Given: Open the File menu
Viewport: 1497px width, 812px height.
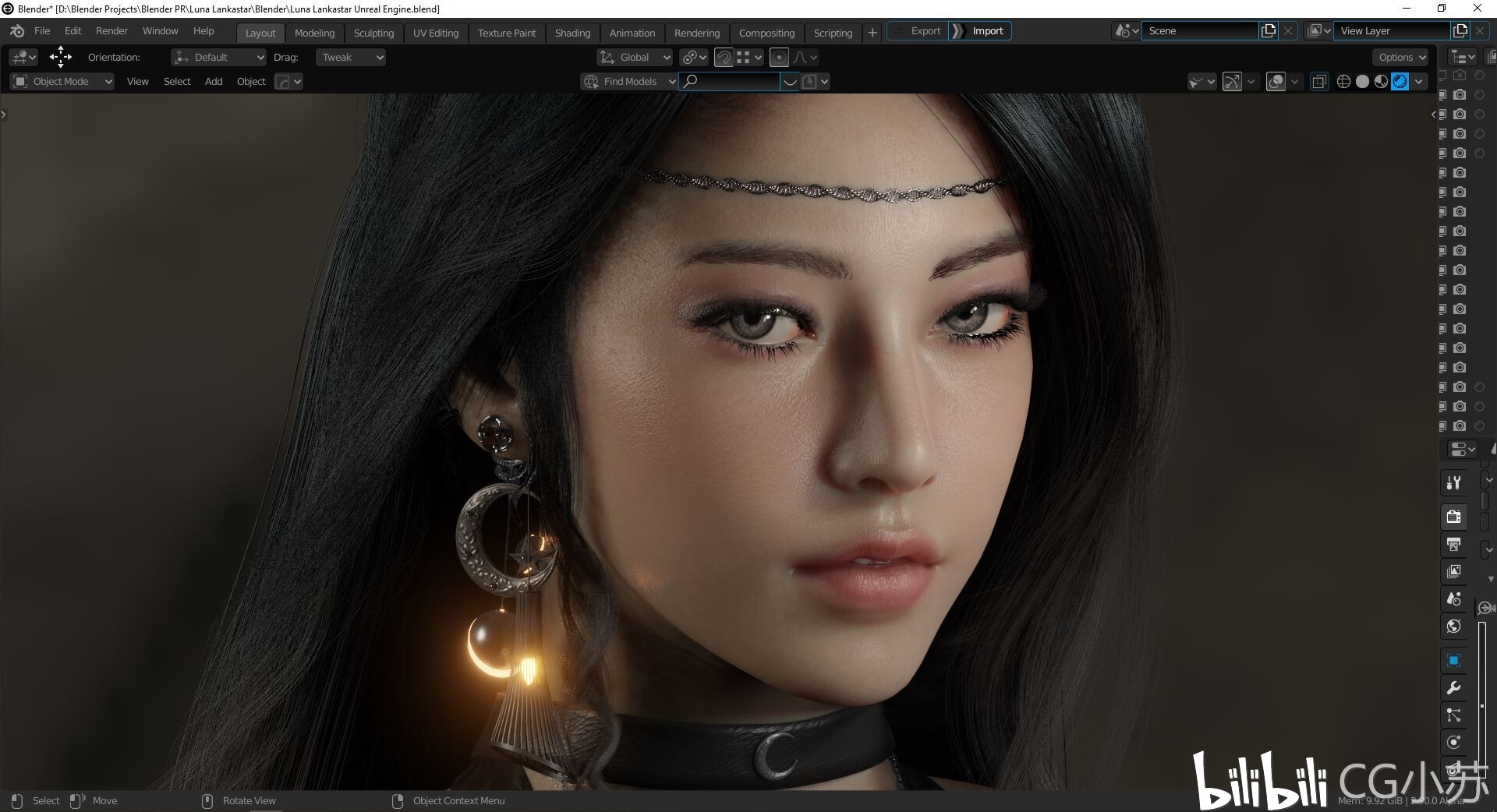Looking at the screenshot, I should coord(42,31).
